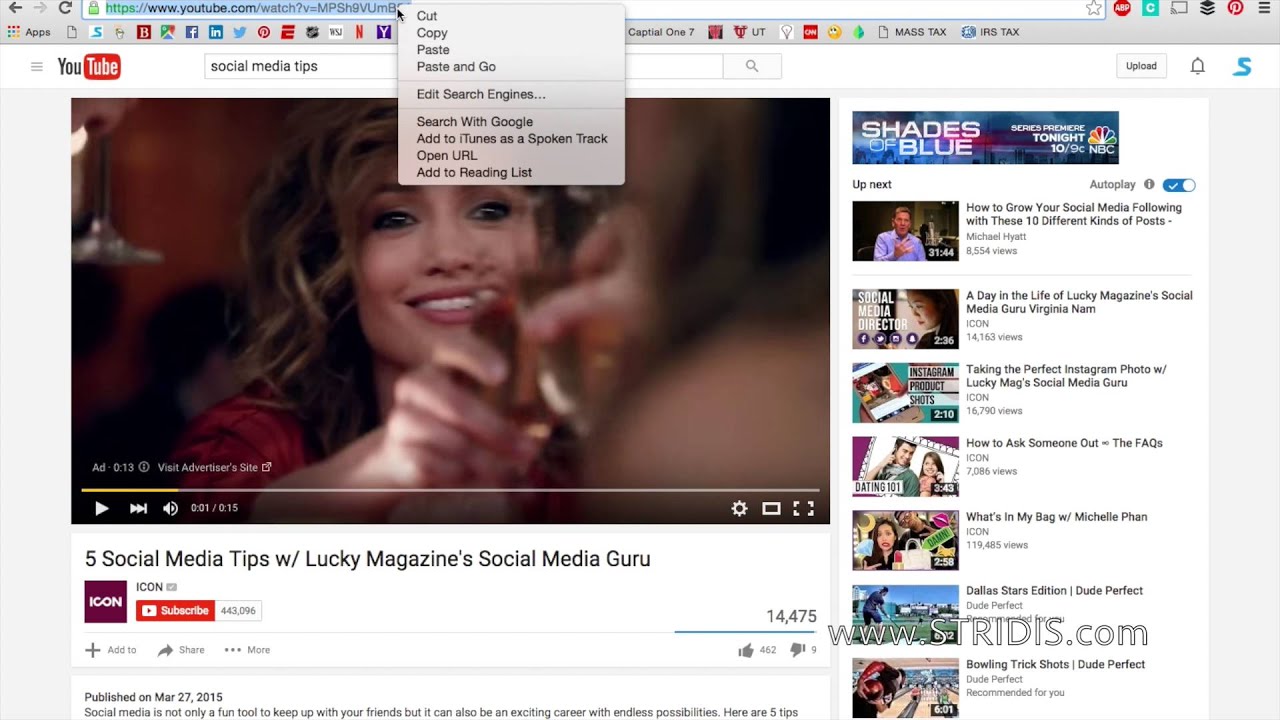Open the Google Maps bookmark icon
Viewport: 1280px width, 720px height.
[x=167, y=32]
